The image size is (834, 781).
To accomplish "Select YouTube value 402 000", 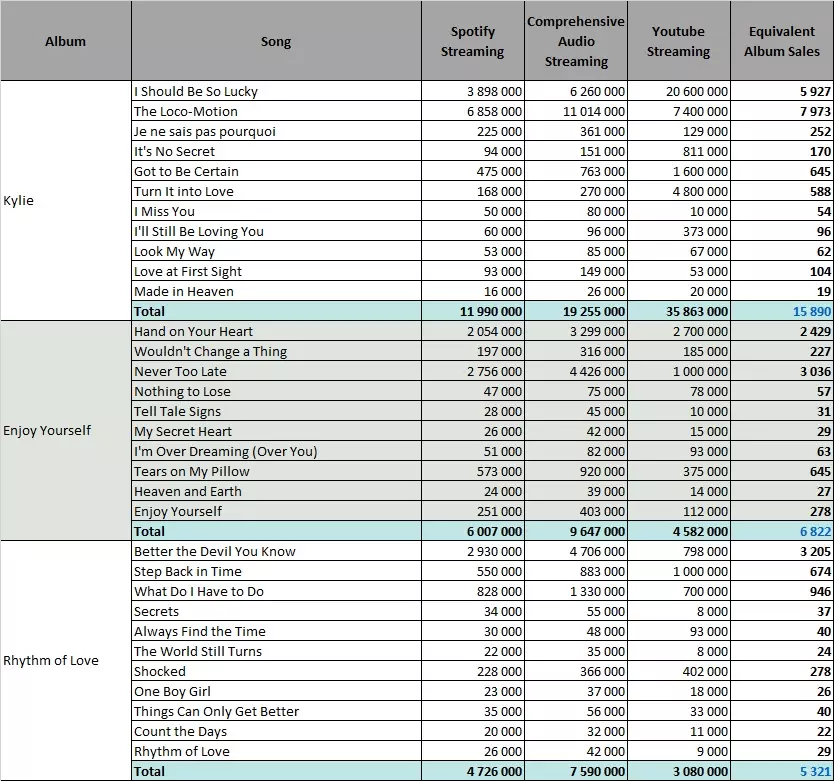I will point(679,671).
